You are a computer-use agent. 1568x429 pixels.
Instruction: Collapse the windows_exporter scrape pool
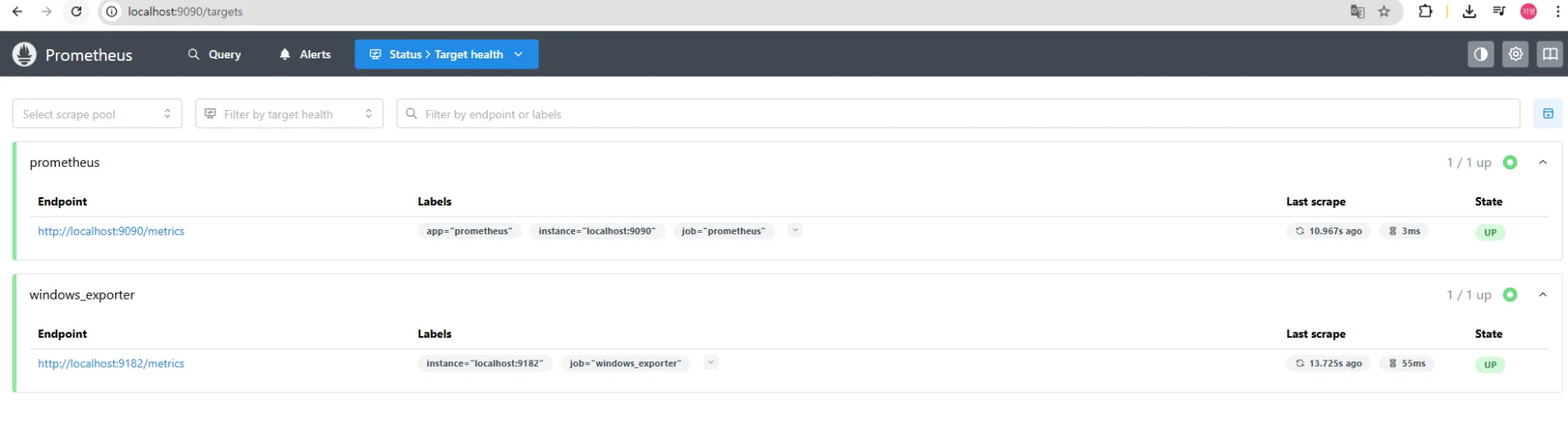pyautogui.click(x=1543, y=294)
